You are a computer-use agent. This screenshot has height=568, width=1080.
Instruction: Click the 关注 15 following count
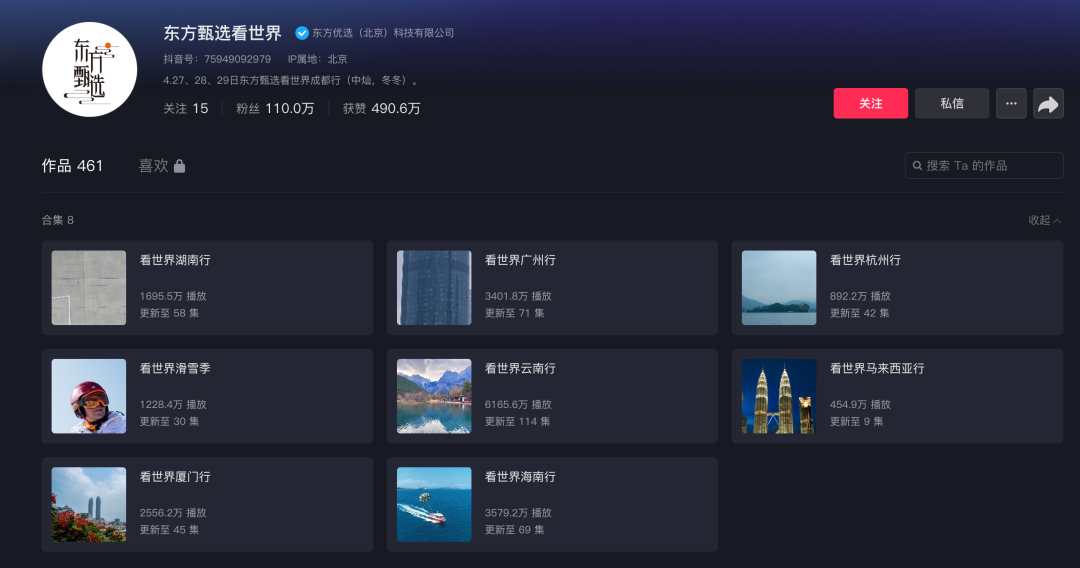[185, 109]
